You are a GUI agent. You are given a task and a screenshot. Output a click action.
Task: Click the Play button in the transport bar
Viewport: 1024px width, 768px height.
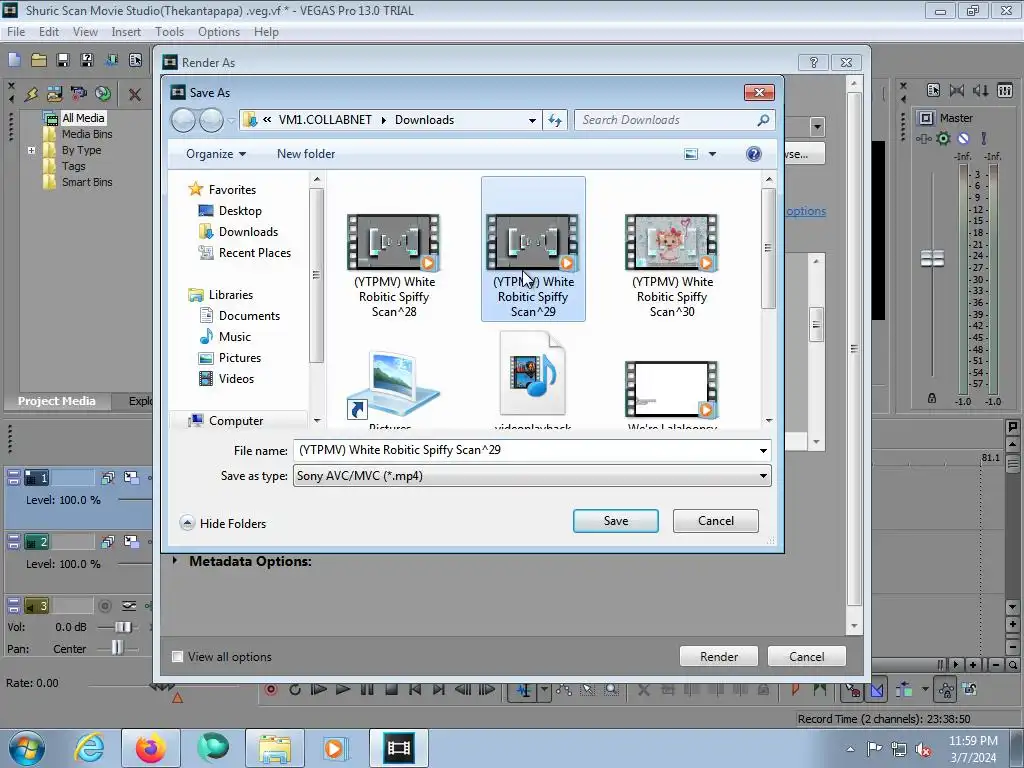click(343, 690)
